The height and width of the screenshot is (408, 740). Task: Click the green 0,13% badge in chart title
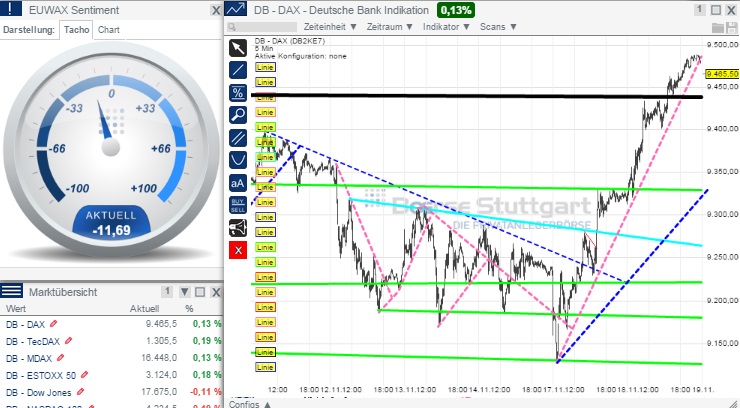pyautogui.click(x=455, y=10)
